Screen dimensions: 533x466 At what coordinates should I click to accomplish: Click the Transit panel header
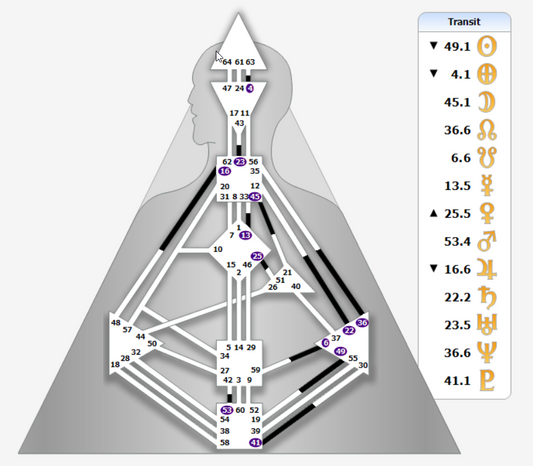[464, 22]
